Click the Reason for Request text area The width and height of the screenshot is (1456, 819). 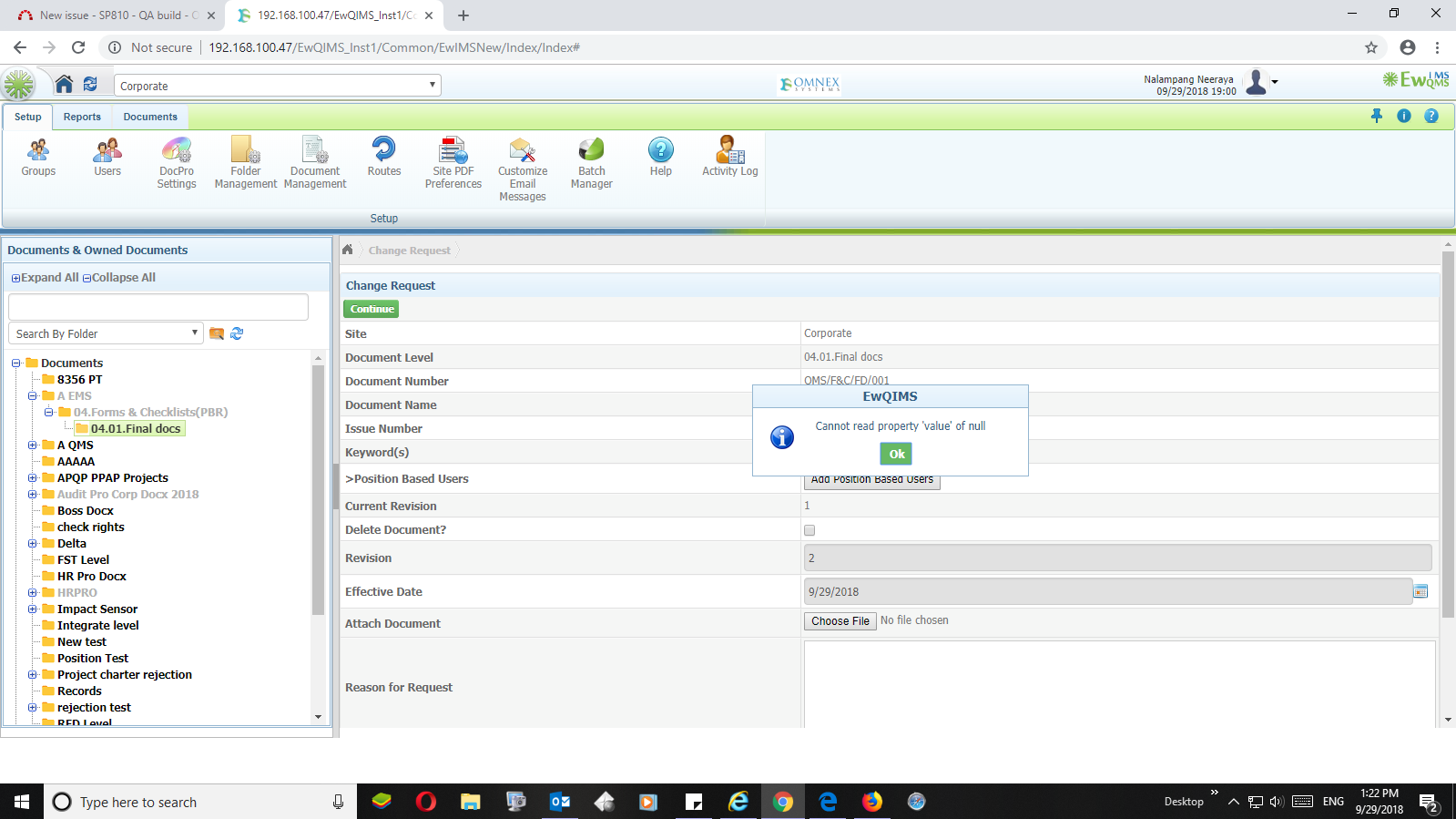pyautogui.click(x=1119, y=684)
